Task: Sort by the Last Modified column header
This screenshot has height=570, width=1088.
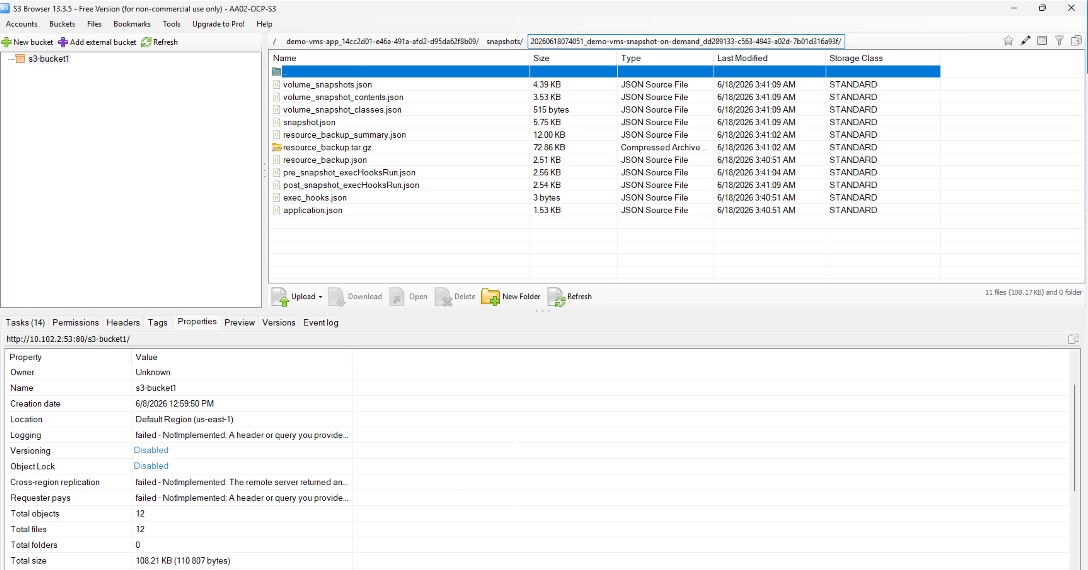Action: [x=769, y=58]
